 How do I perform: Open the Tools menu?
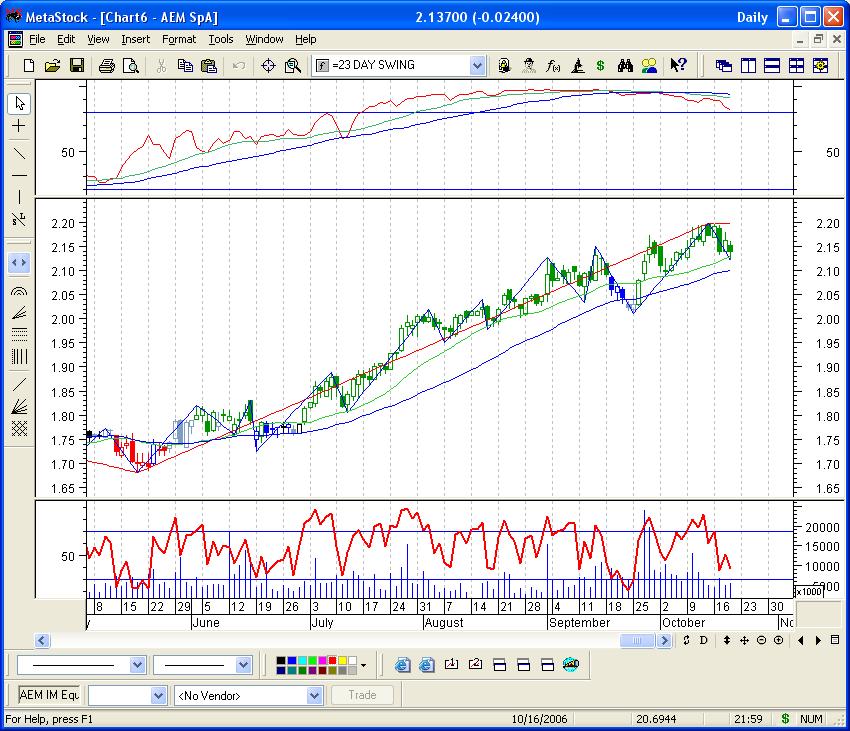click(x=221, y=39)
